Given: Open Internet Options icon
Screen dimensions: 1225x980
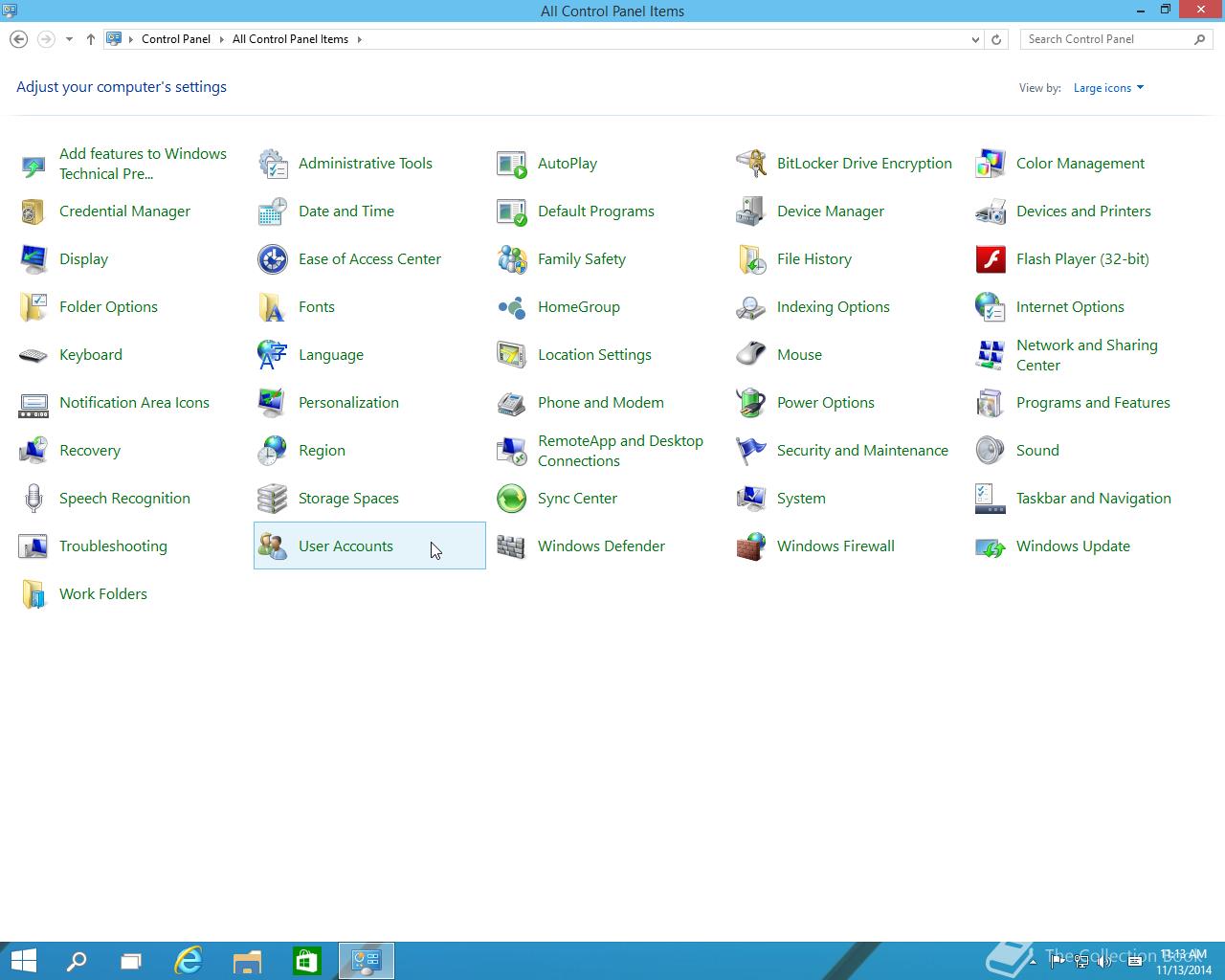Looking at the screenshot, I should (991, 307).
